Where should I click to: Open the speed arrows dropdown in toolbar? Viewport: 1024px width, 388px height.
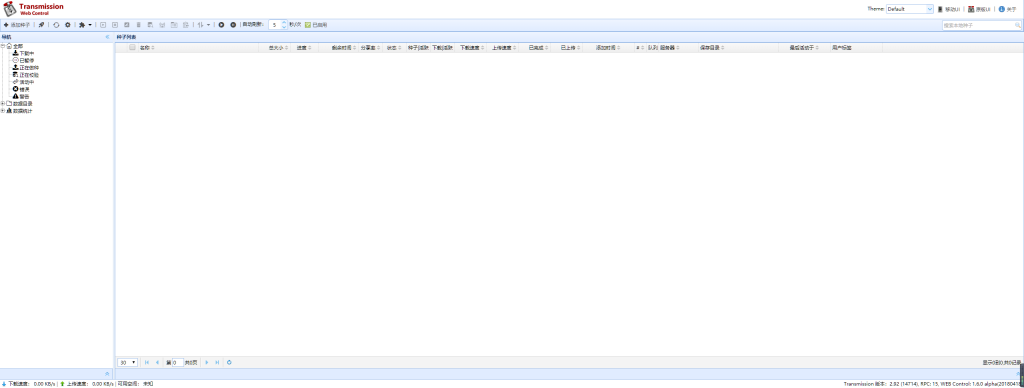point(204,25)
